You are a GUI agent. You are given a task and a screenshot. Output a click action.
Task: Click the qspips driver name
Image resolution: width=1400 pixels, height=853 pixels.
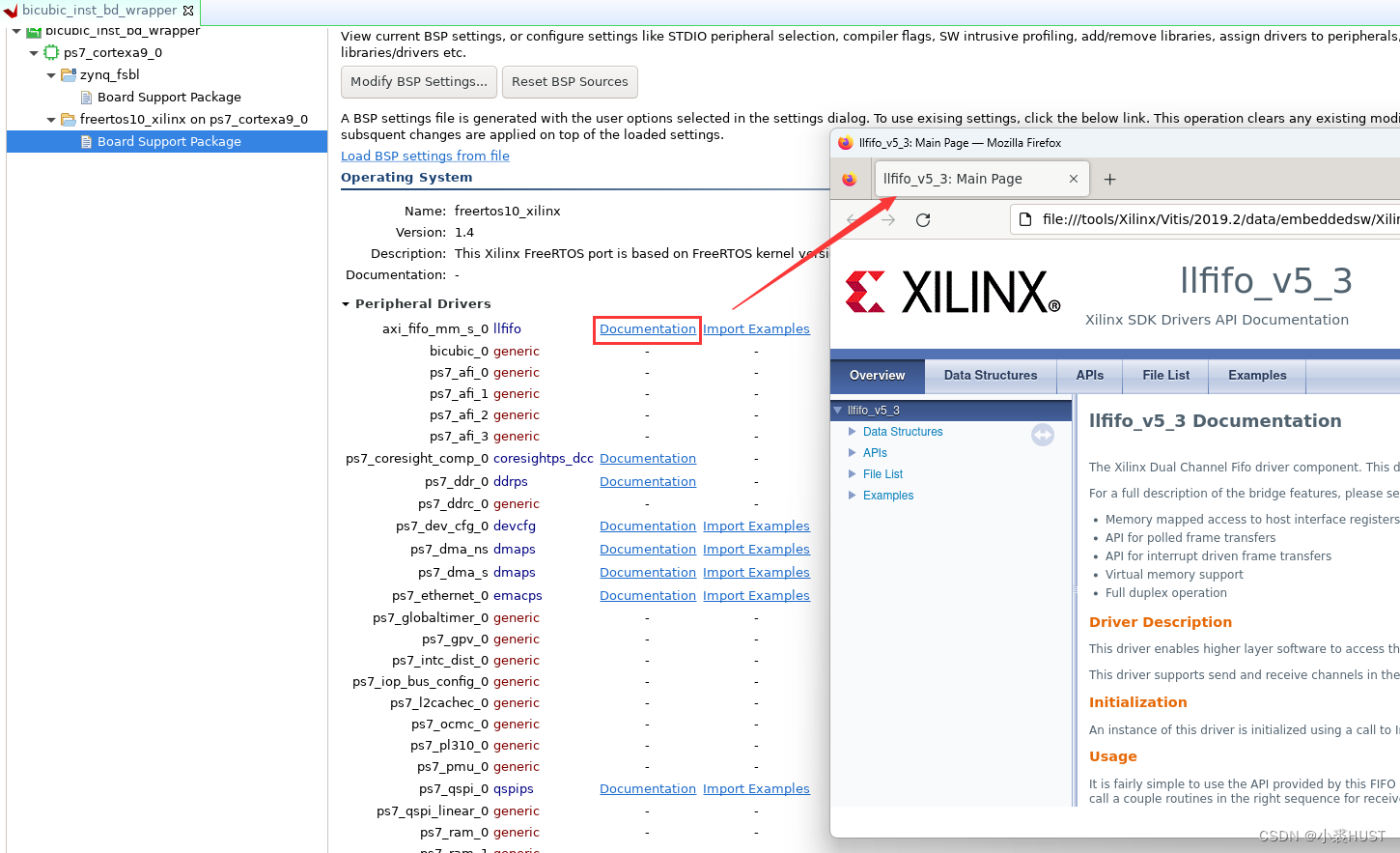tap(513, 789)
